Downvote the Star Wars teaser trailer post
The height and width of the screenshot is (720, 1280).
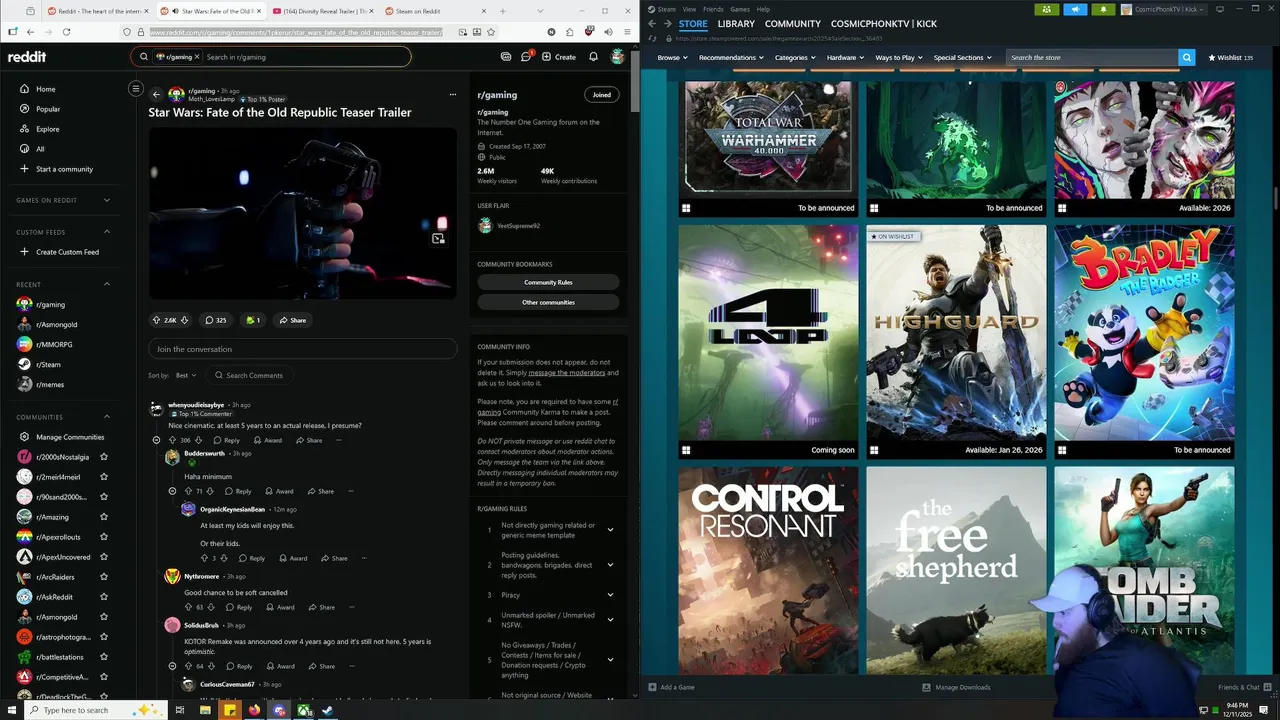(184, 320)
